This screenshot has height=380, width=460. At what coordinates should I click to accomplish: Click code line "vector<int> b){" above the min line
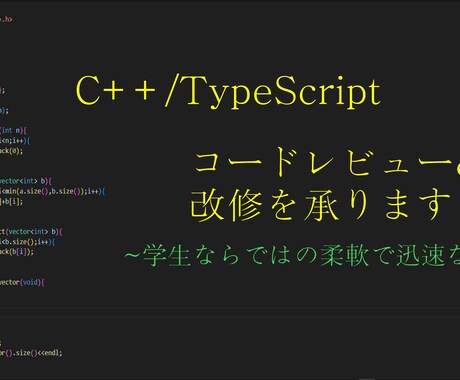click(x=26, y=181)
